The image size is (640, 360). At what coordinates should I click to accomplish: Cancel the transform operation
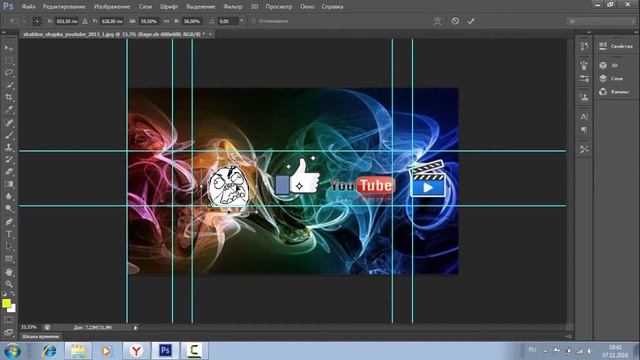tap(455, 21)
